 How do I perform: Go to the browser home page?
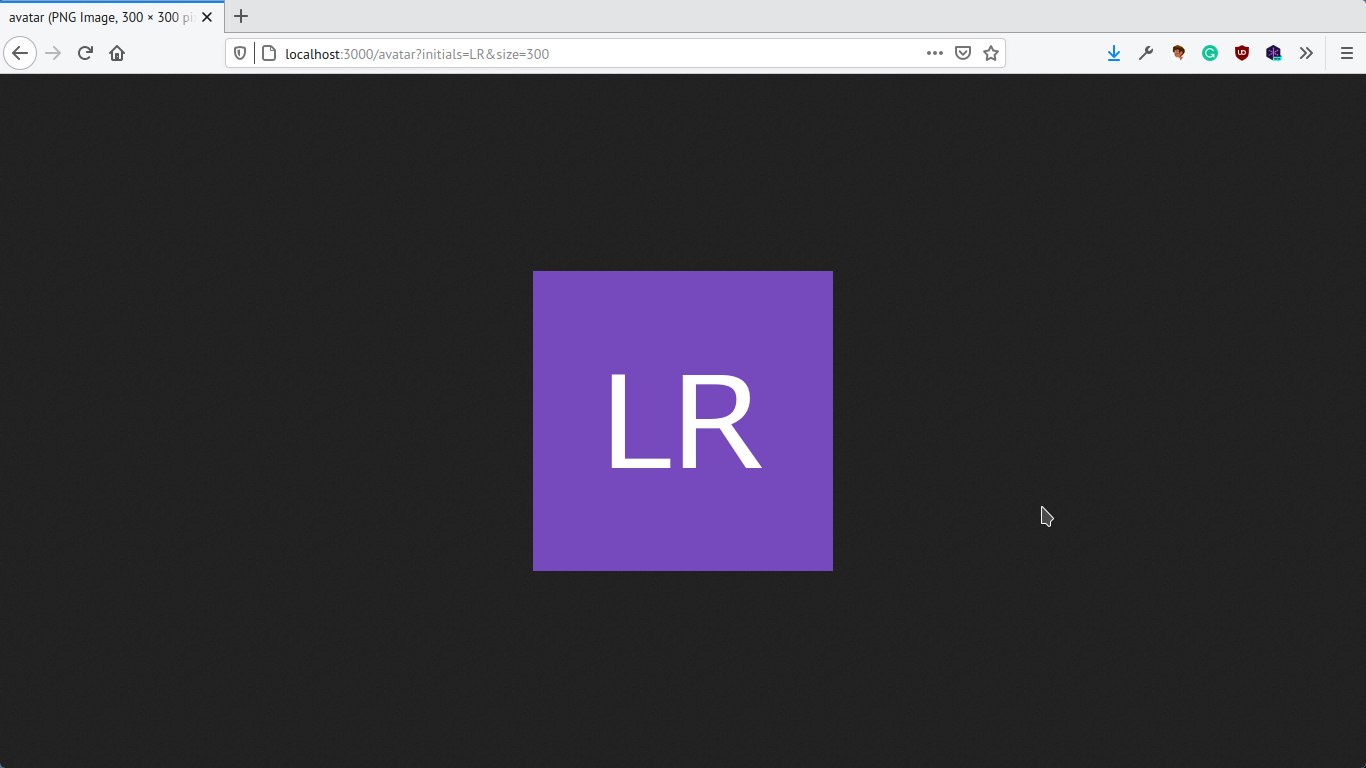tap(118, 52)
